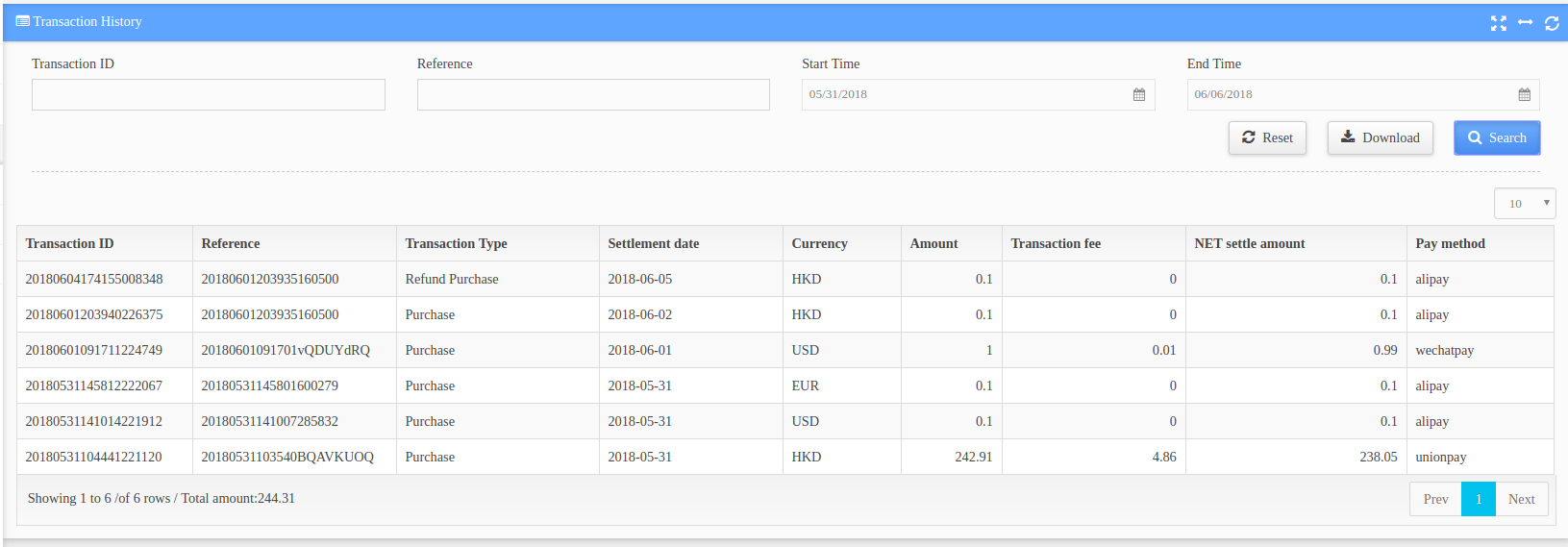Click the End Time date field

[1362, 94]
